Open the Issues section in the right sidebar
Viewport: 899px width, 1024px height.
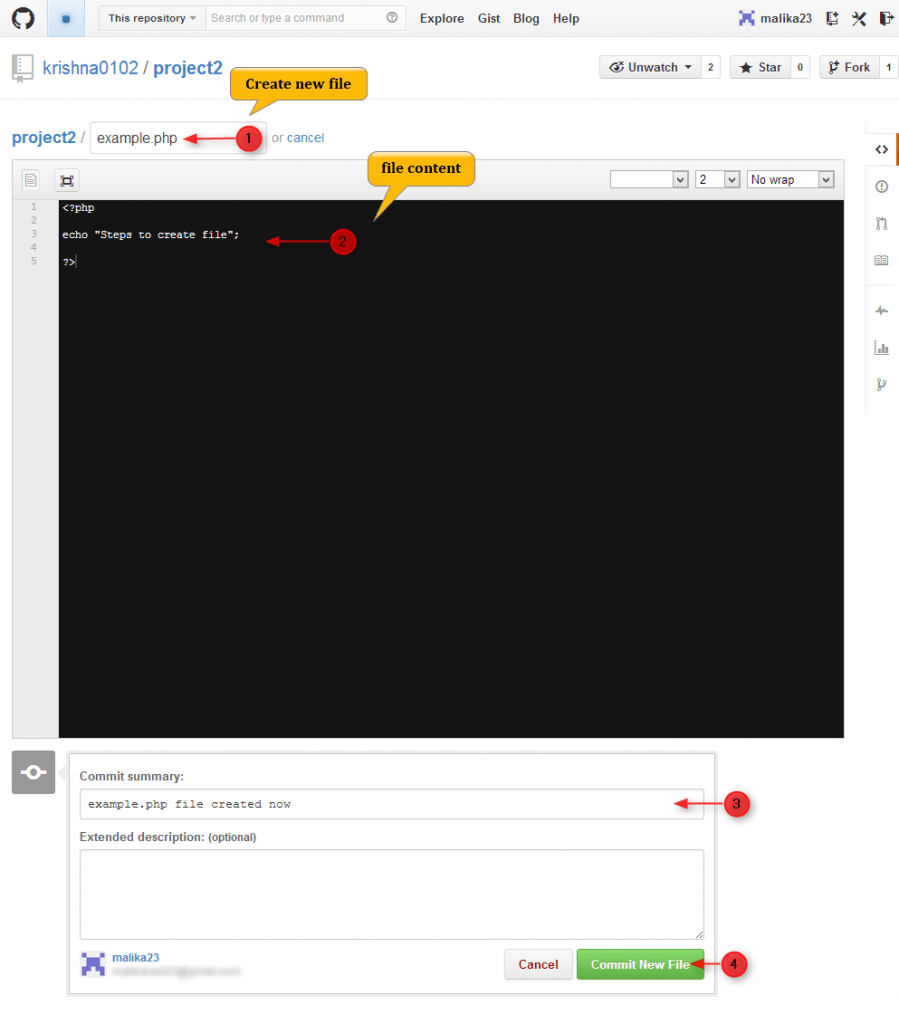881,186
